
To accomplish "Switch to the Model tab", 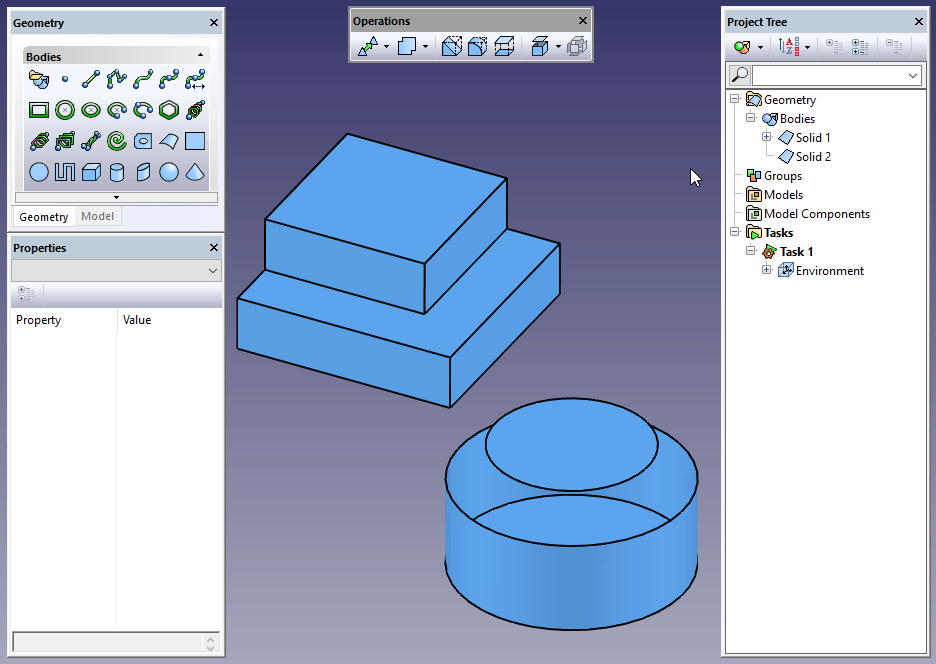I will [x=97, y=217].
